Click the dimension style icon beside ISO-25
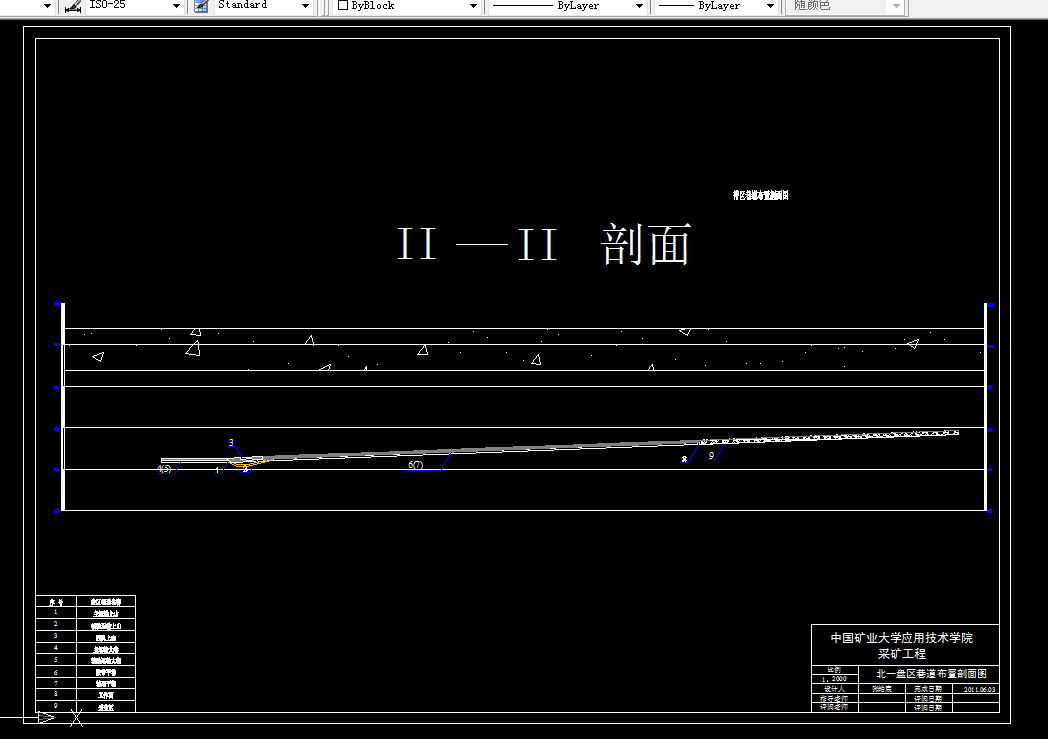The width and height of the screenshot is (1048, 739). 74,6
